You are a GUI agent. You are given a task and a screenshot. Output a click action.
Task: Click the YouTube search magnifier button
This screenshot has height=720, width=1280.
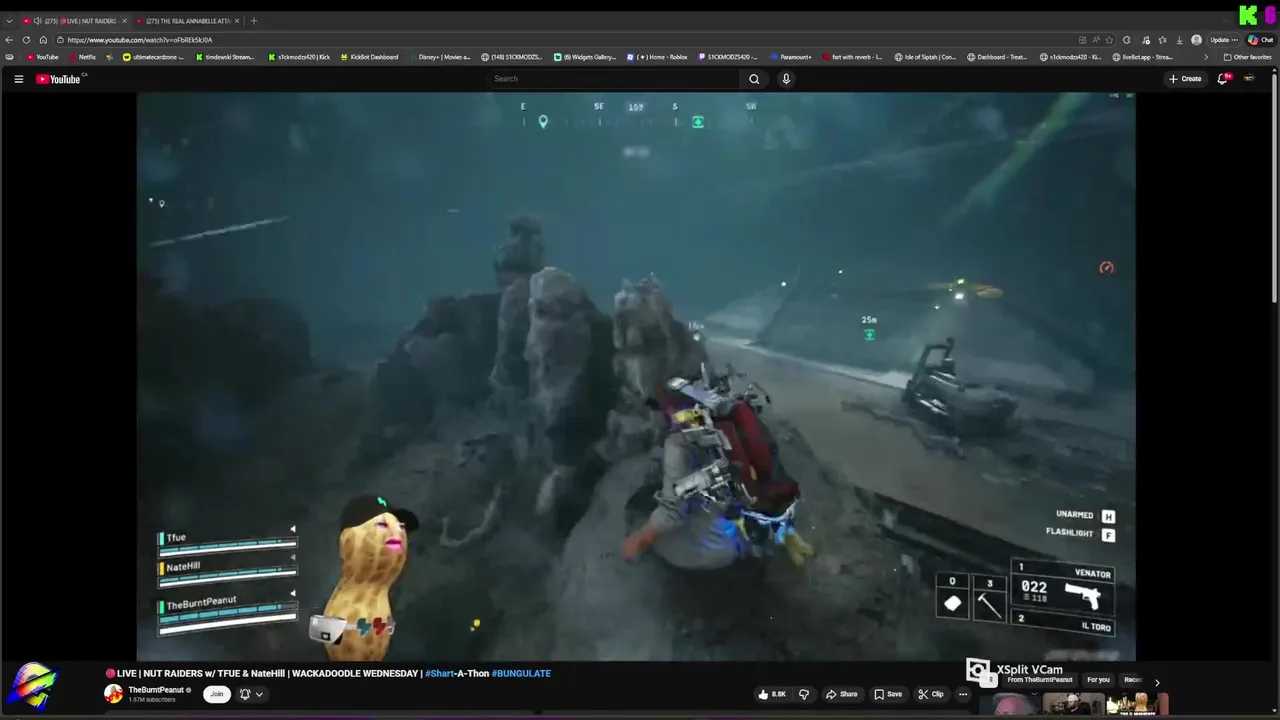coord(754,79)
